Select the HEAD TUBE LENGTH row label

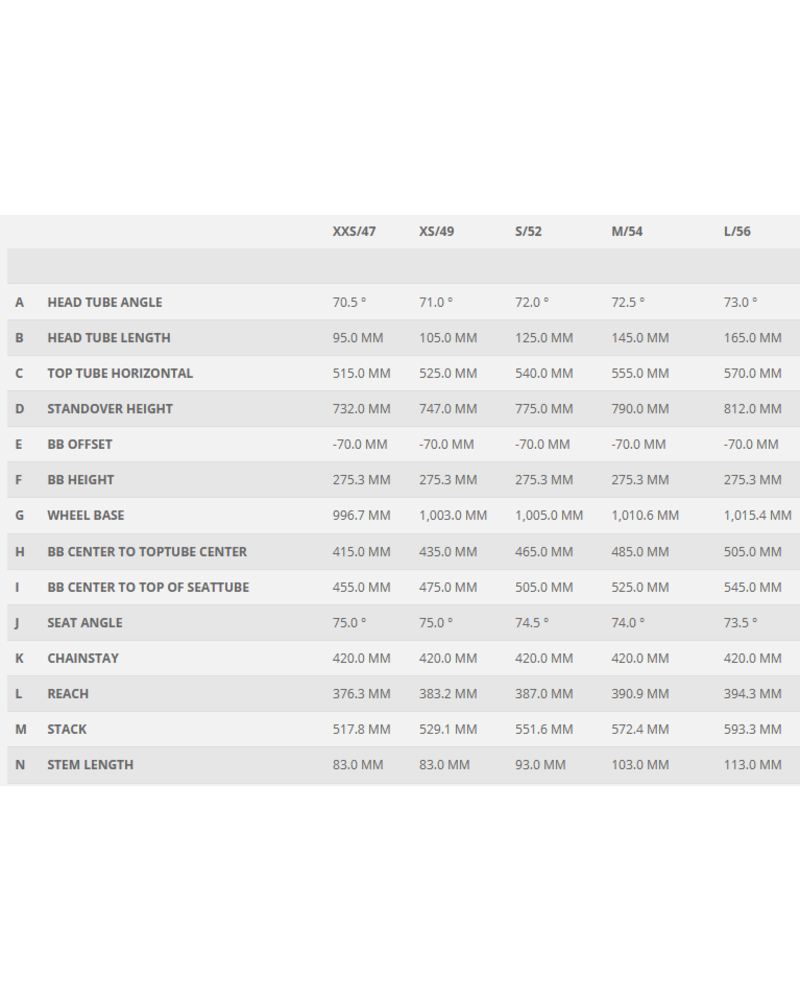click(108, 338)
